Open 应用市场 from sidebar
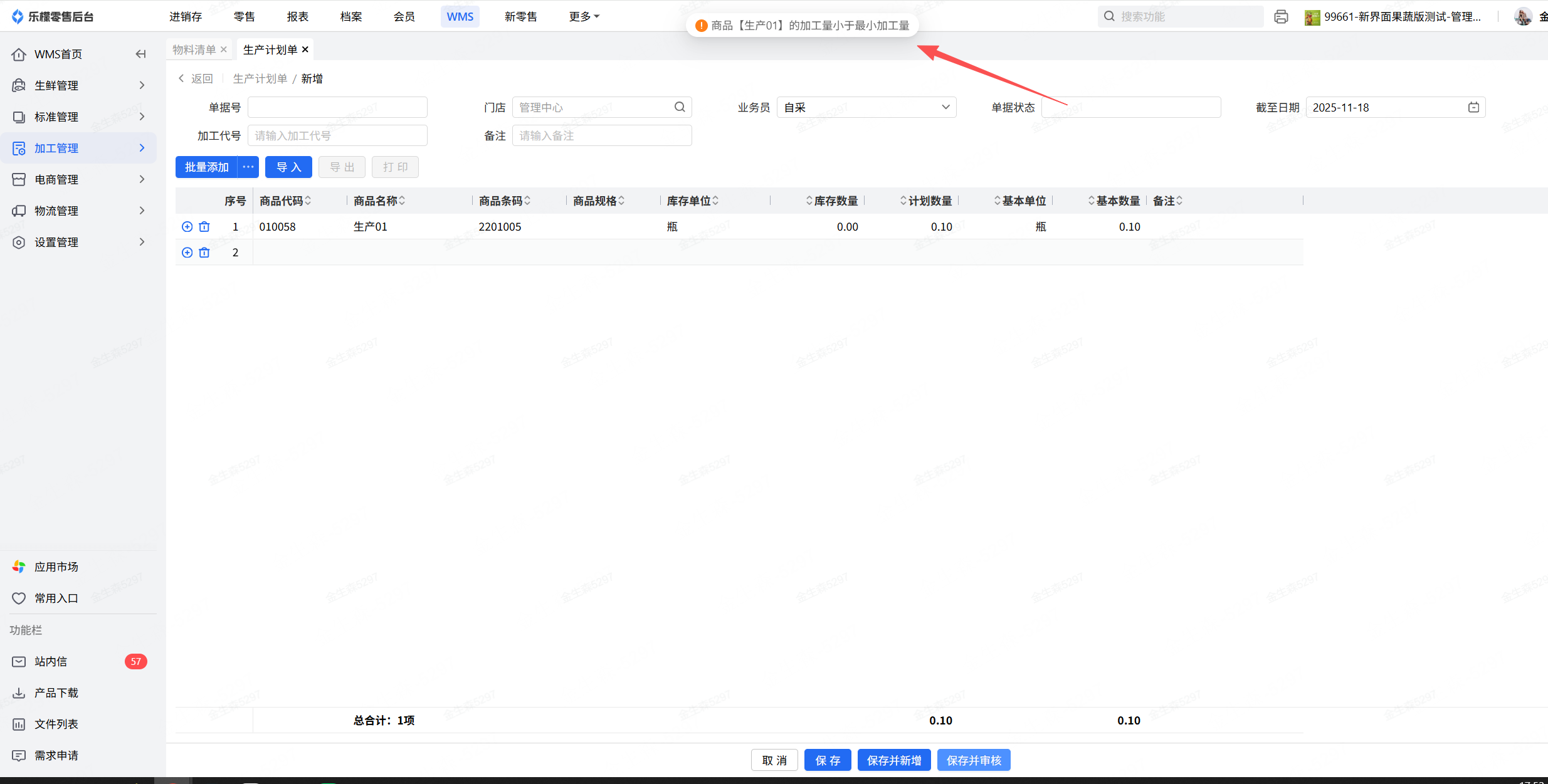Screen dimensions: 1548x784 pyautogui.click(x=56, y=567)
